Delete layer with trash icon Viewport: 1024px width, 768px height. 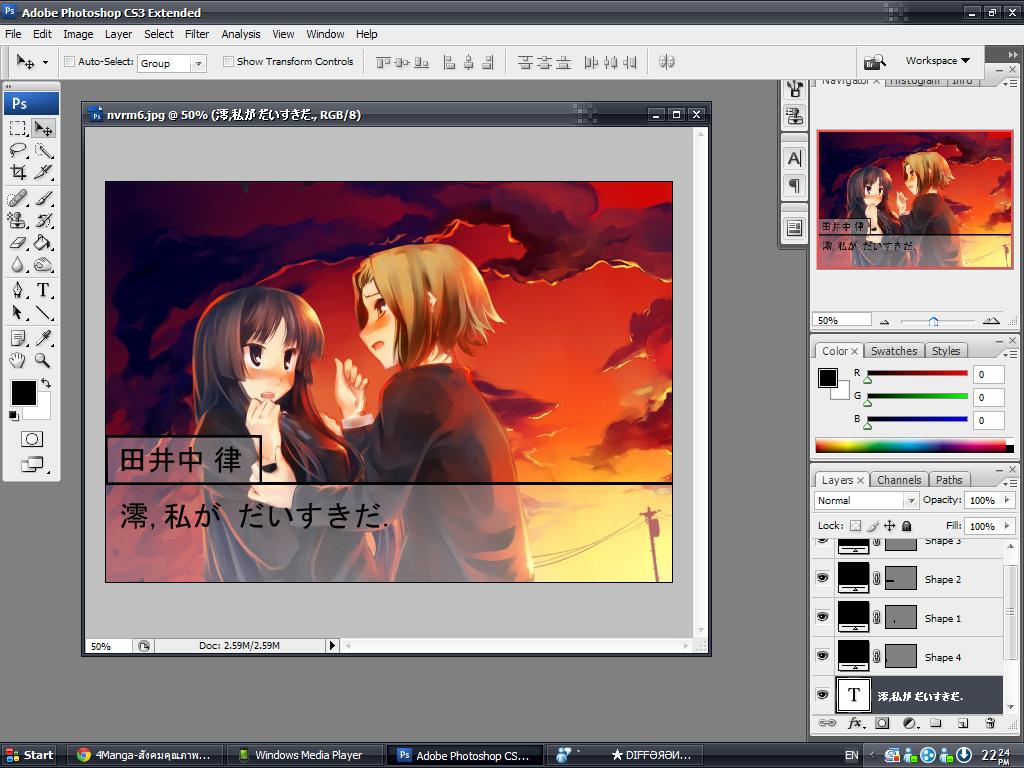(990, 723)
